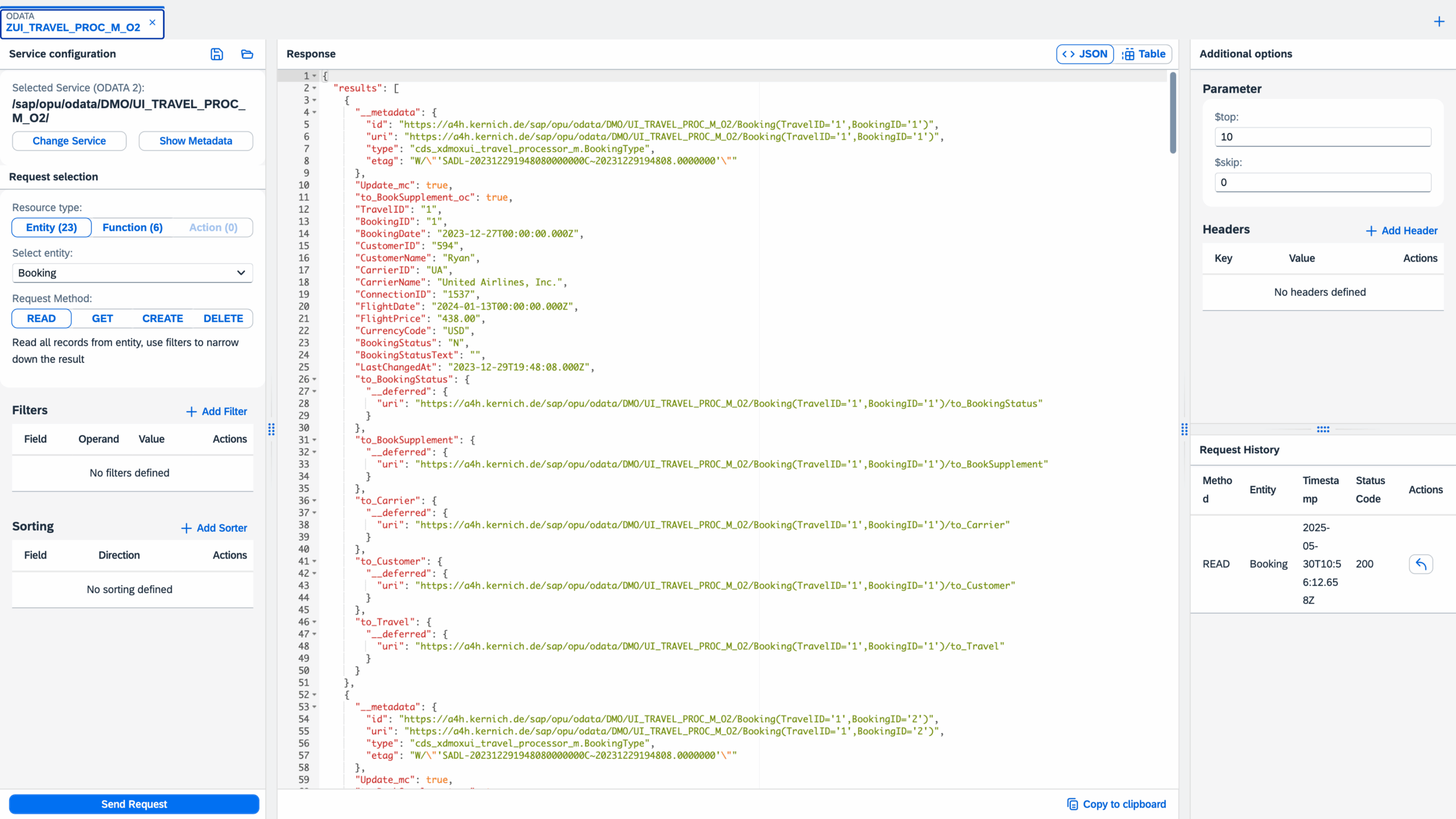Open the Booking entity dropdown
This screenshot has width=1456, height=819.
(x=132, y=273)
